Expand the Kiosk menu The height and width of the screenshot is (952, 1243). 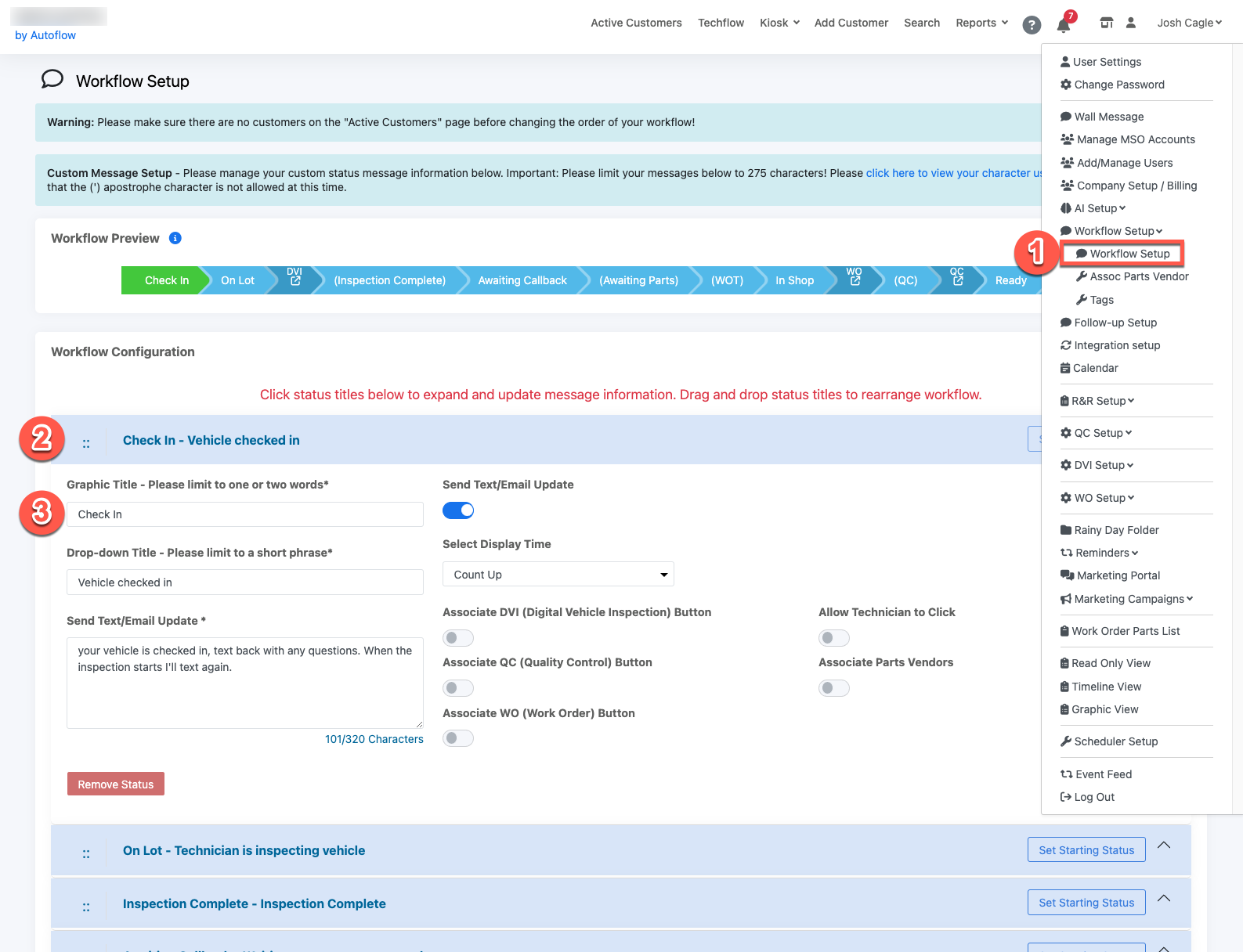(x=779, y=23)
